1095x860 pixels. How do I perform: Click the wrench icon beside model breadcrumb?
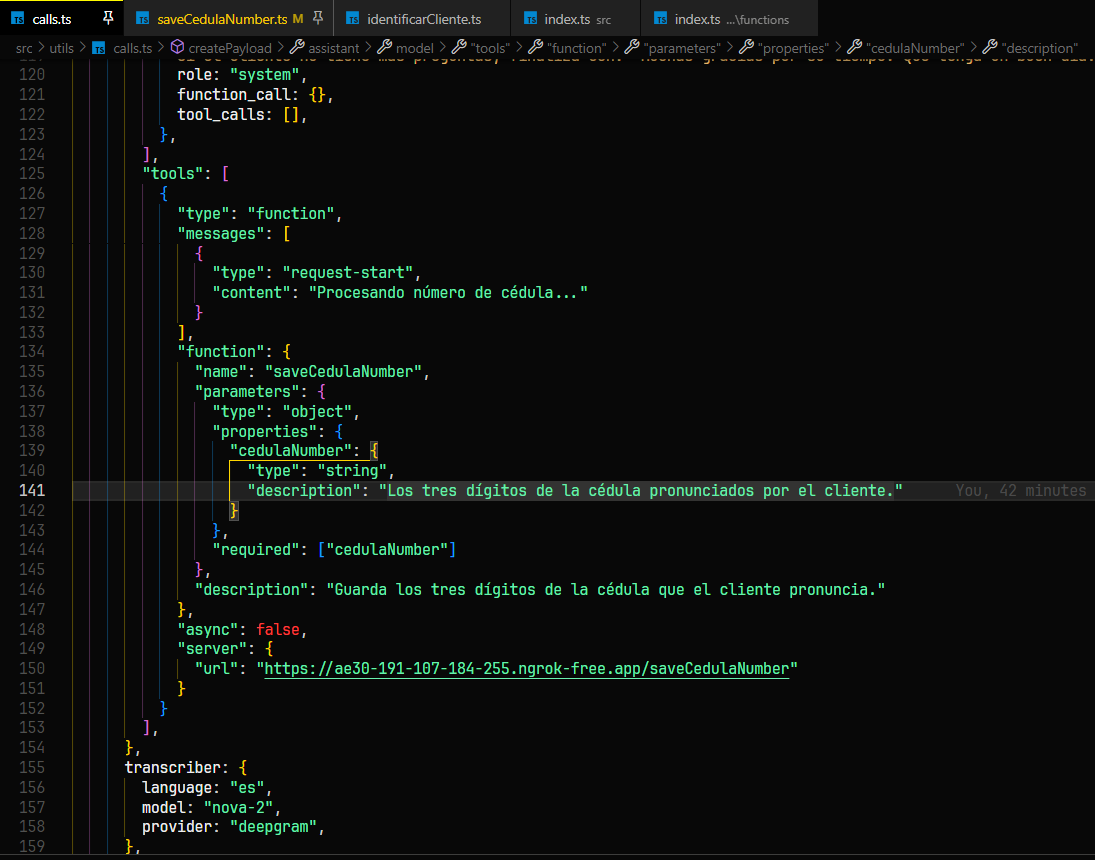(x=384, y=48)
